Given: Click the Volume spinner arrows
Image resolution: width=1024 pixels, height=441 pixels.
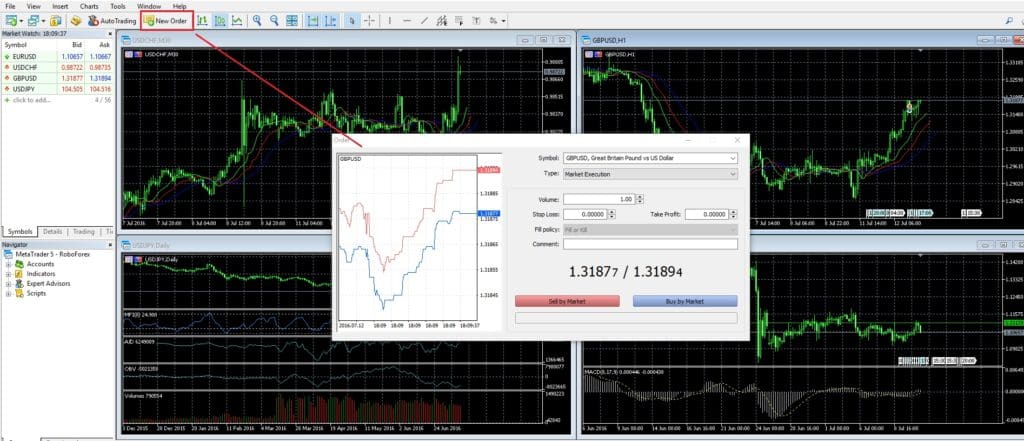Looking at the screenshot, I should tap(639, 199).
